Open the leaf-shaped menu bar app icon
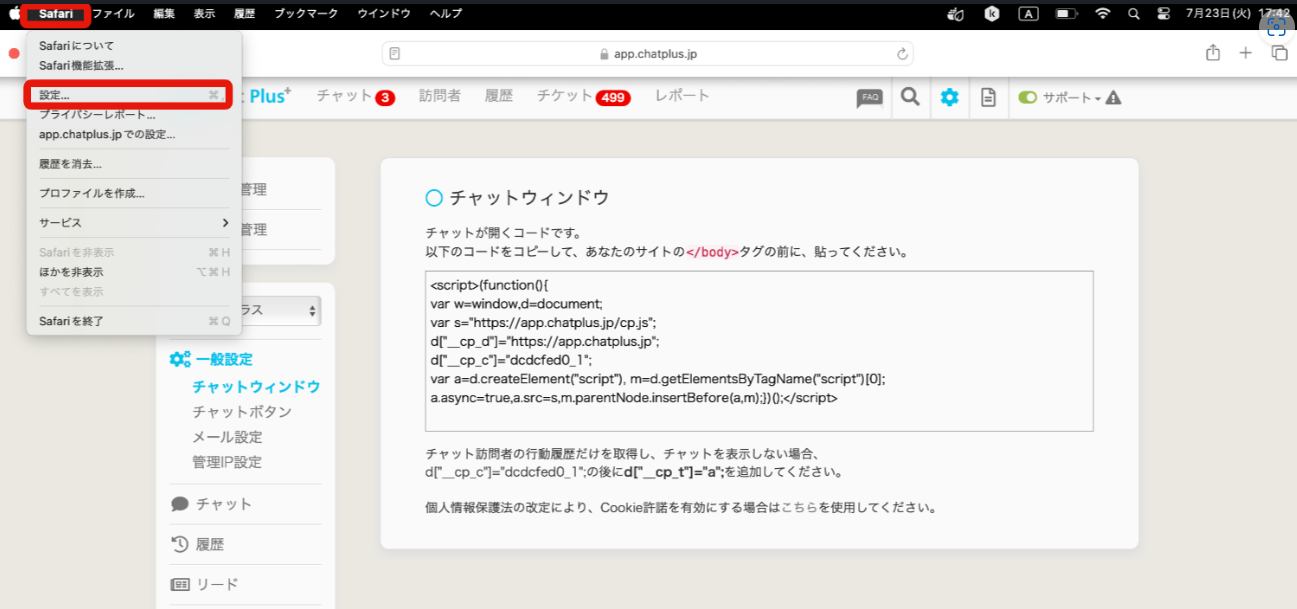This screenshot has width=1297, height=609. 954,14
